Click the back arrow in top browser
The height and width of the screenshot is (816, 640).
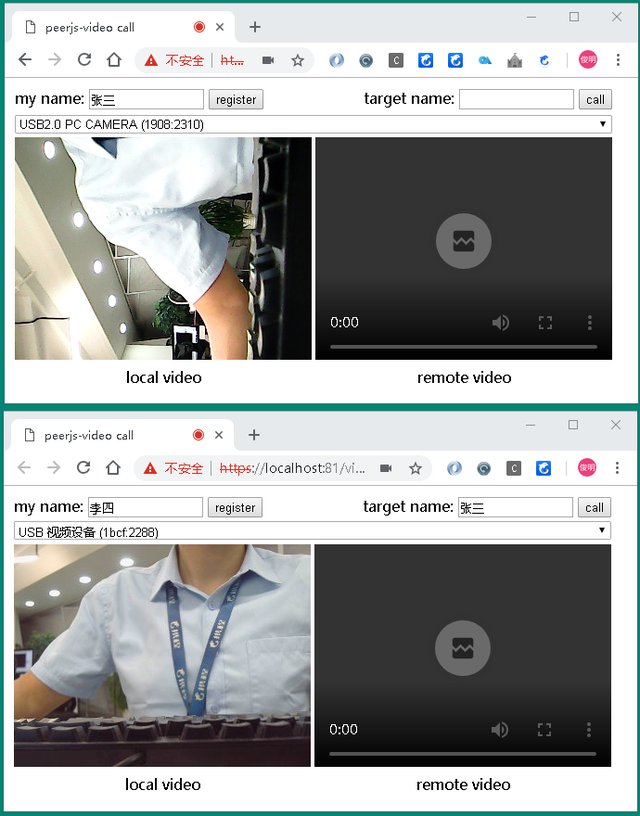click(25, 60)
